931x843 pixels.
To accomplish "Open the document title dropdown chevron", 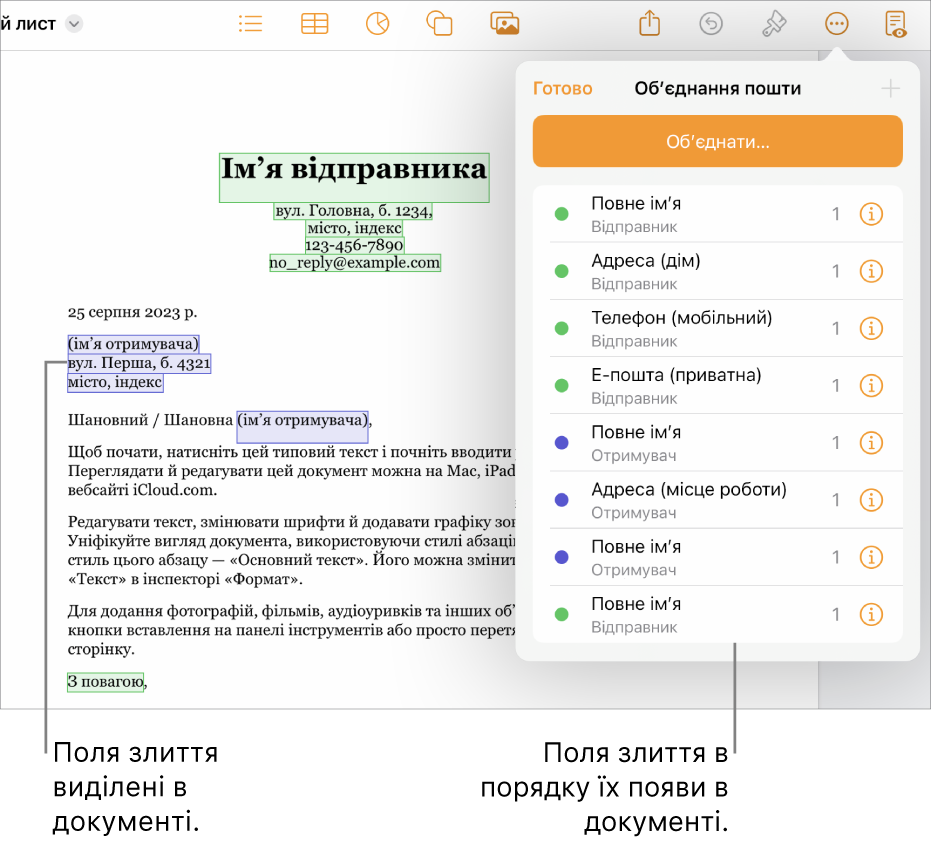I will coord(74,24).
